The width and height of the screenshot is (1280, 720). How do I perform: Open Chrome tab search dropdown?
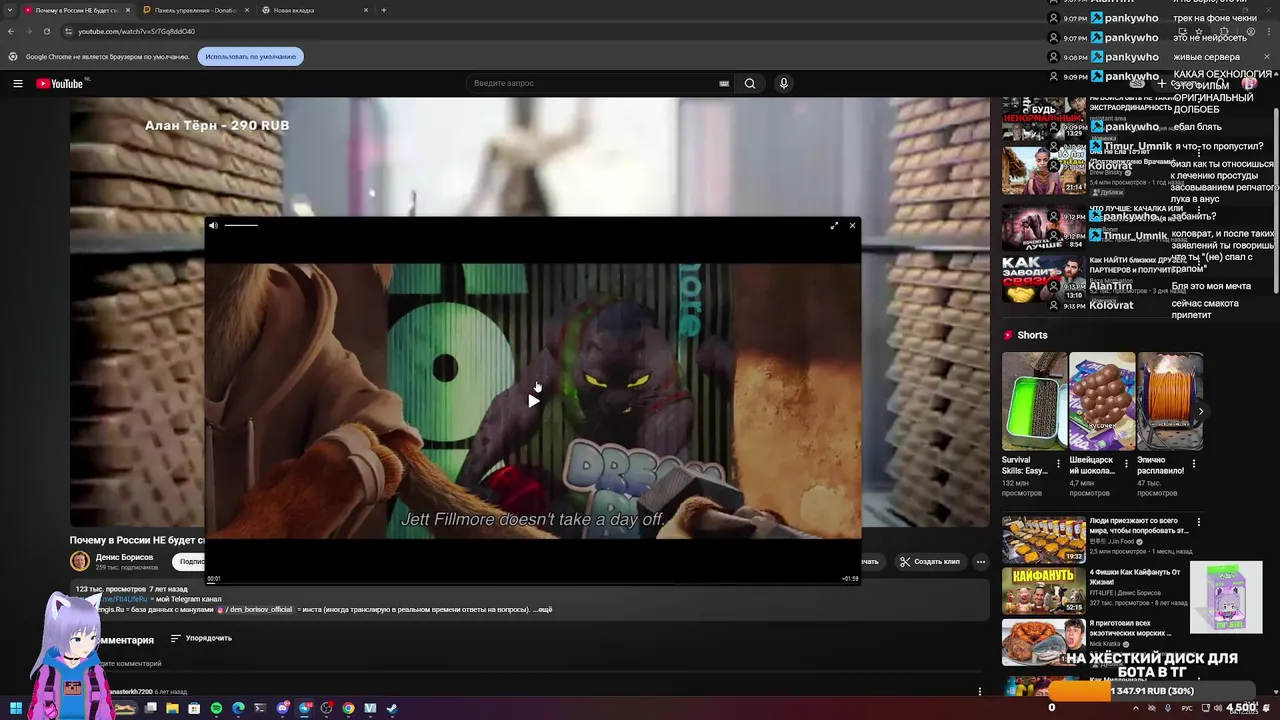click(x=11, y=10)
